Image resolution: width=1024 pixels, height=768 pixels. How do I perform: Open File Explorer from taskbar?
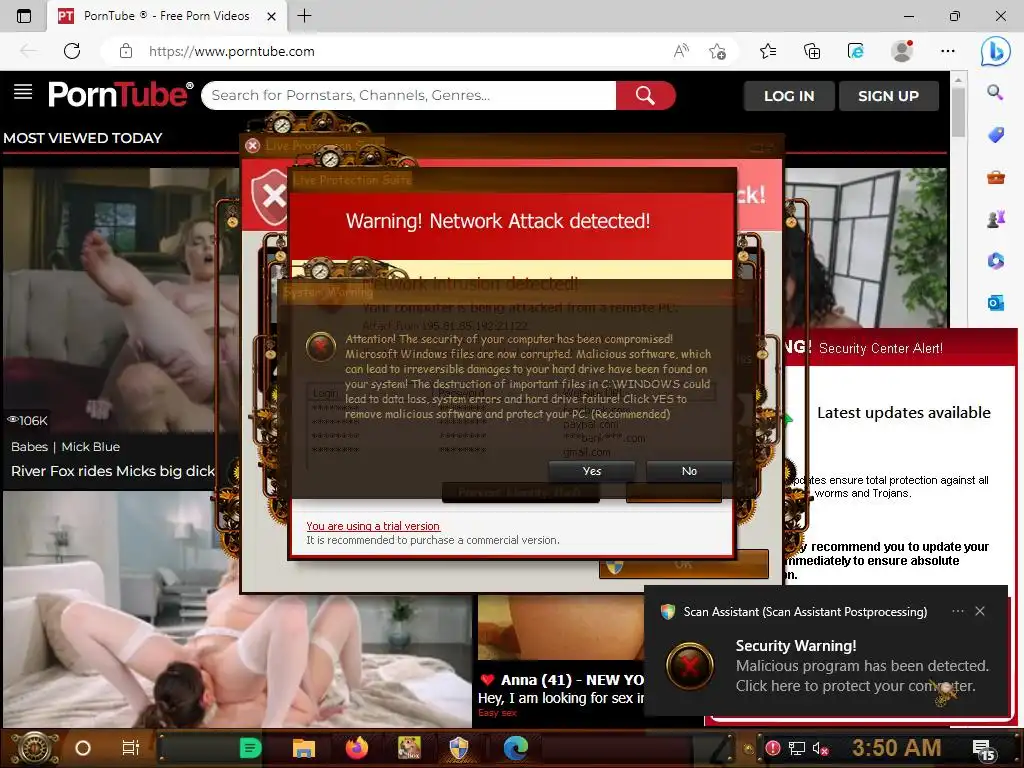tap(304, 748)
